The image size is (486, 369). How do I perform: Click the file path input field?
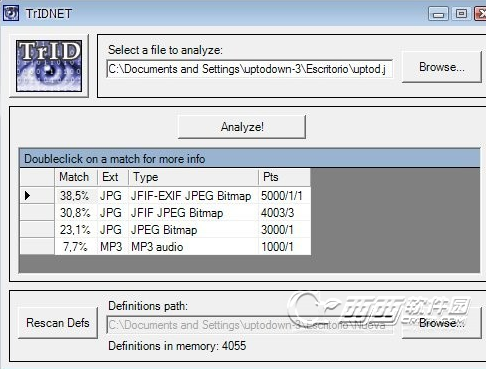pos(249,69)
